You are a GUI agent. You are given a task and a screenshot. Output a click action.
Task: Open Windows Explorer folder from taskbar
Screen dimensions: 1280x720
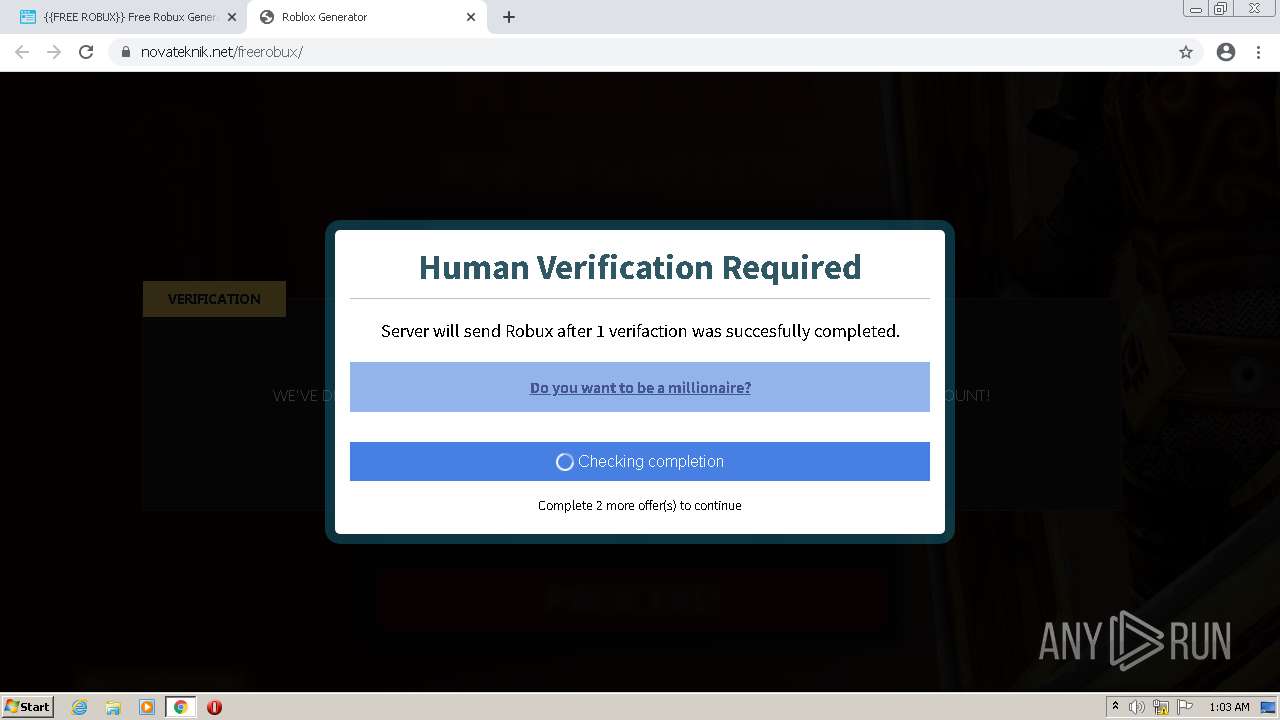point(113,707)
